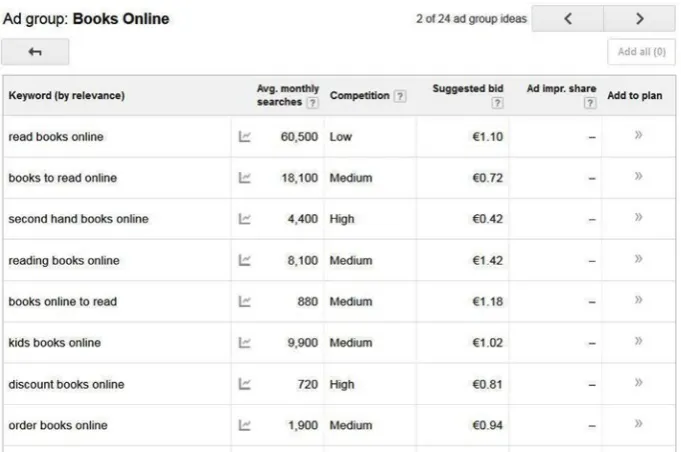Click the €1.42 suggested bid
Viewport: 681px width, 452px height.
[x=488, y=261]
